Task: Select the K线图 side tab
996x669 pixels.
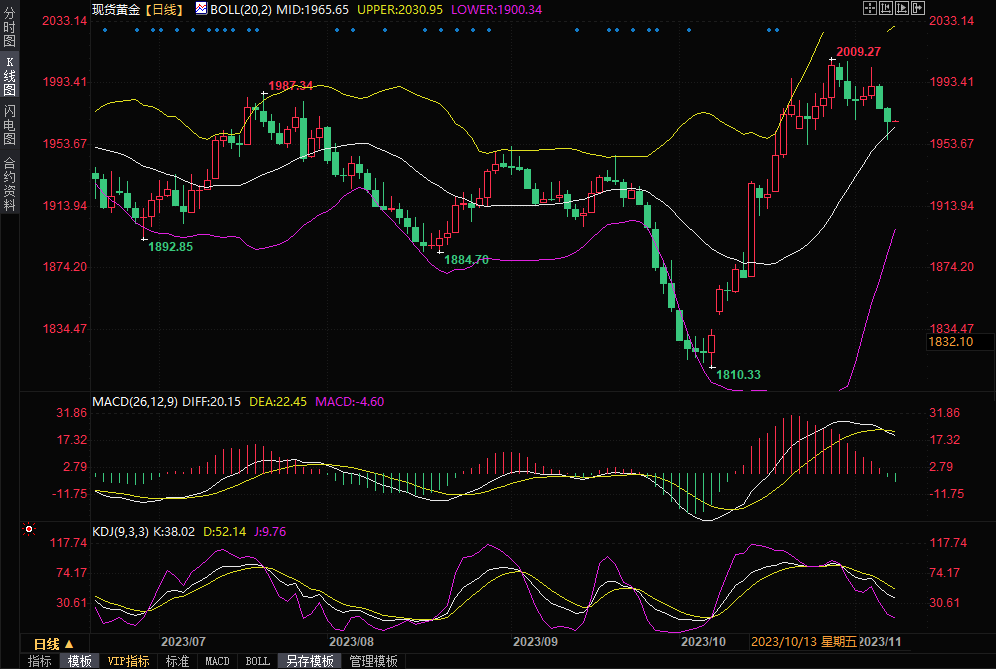Action: click(9, 75)
